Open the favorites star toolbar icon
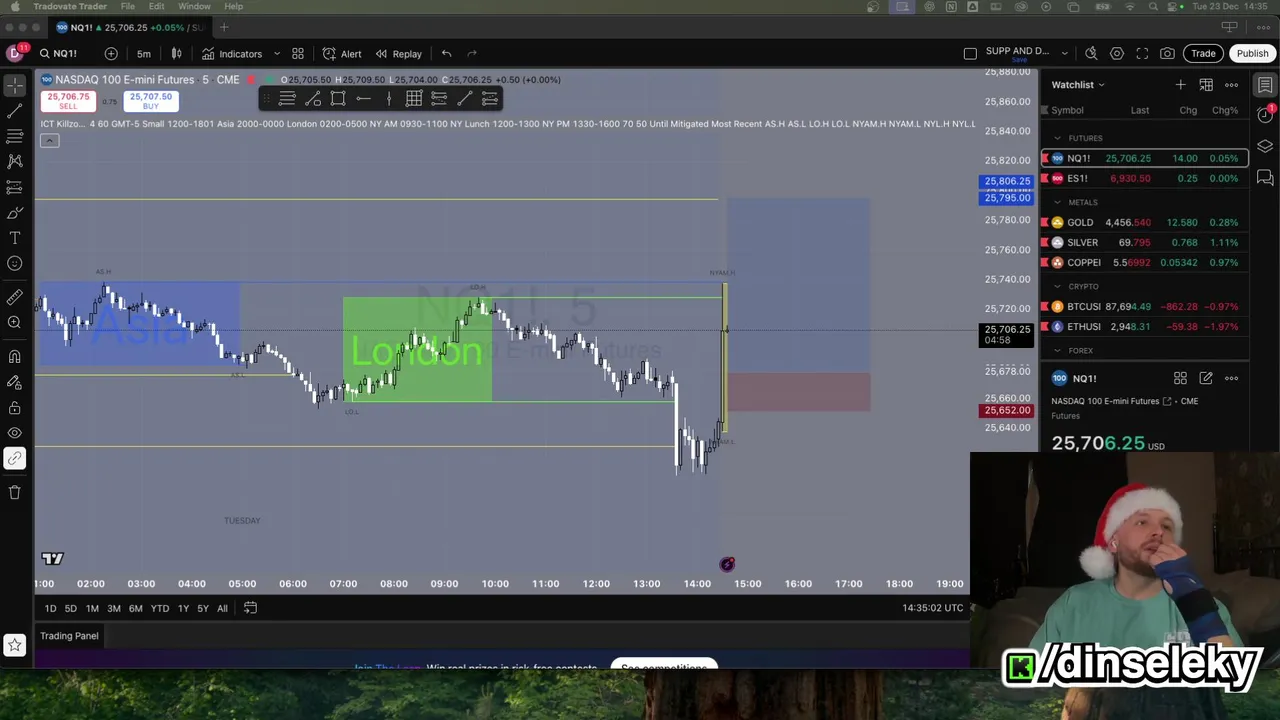 15,646
